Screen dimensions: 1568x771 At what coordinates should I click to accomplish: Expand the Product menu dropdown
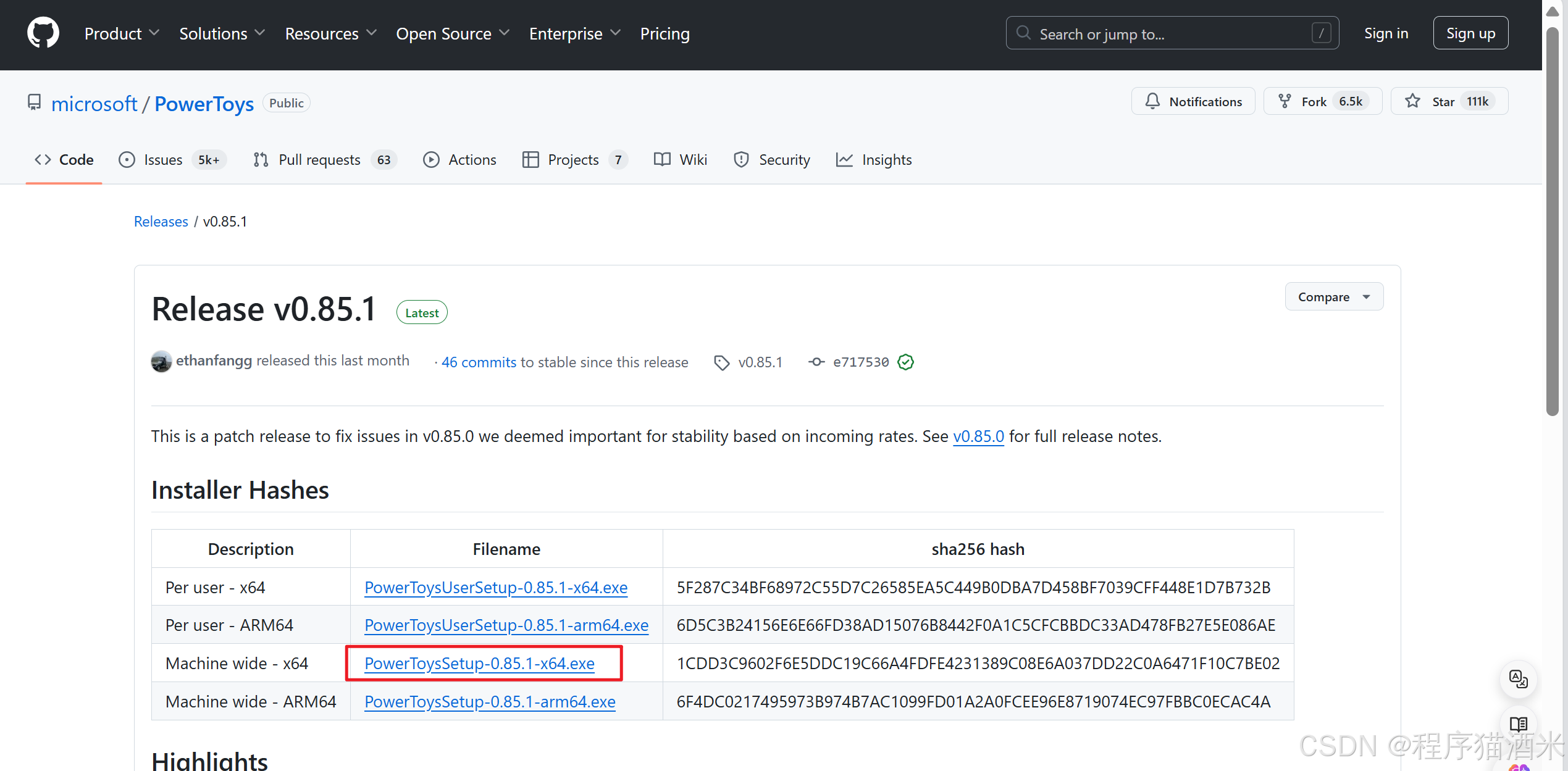click(122, 33)
